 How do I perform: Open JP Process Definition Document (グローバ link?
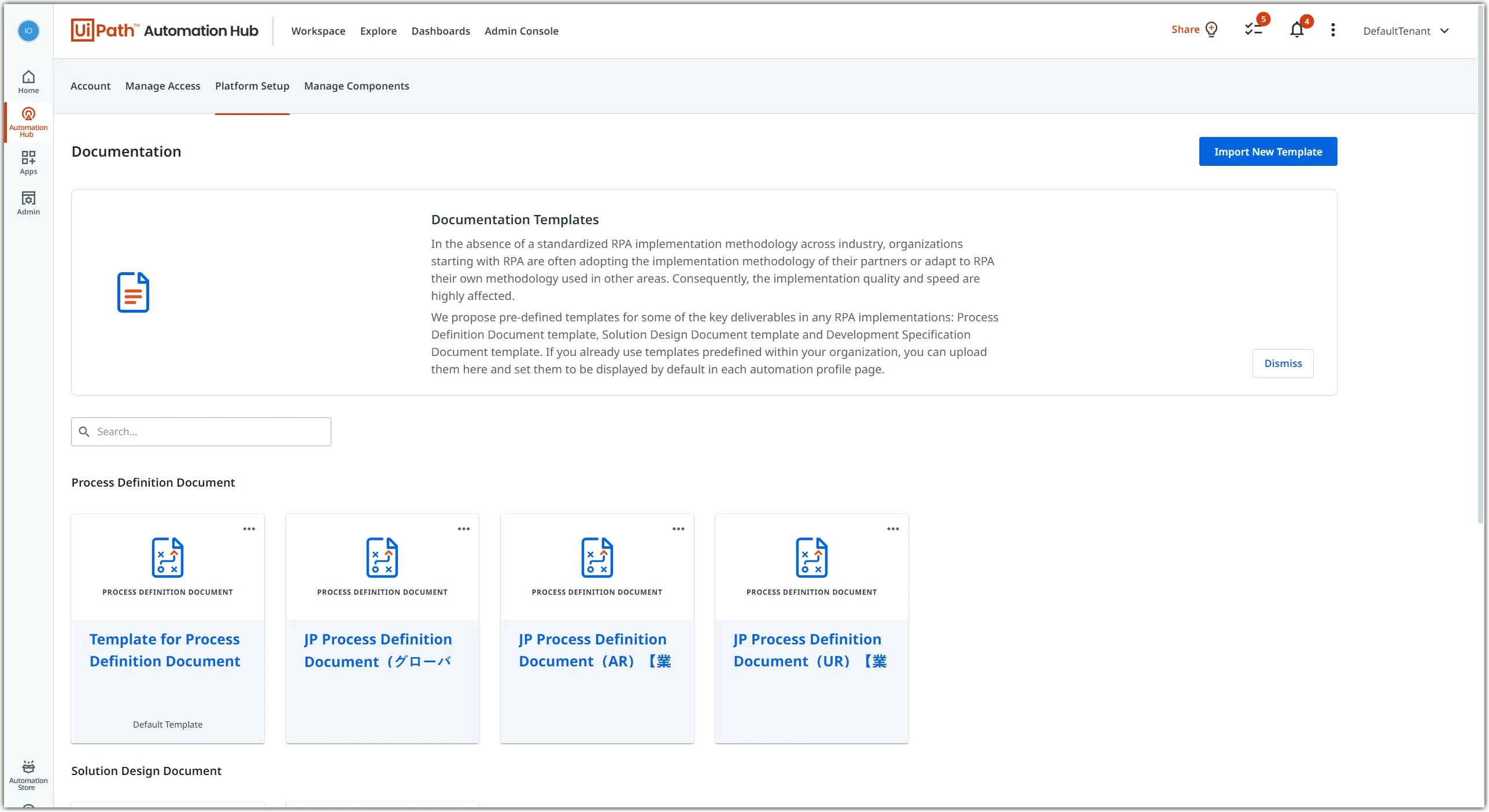(x=378, y=650)
